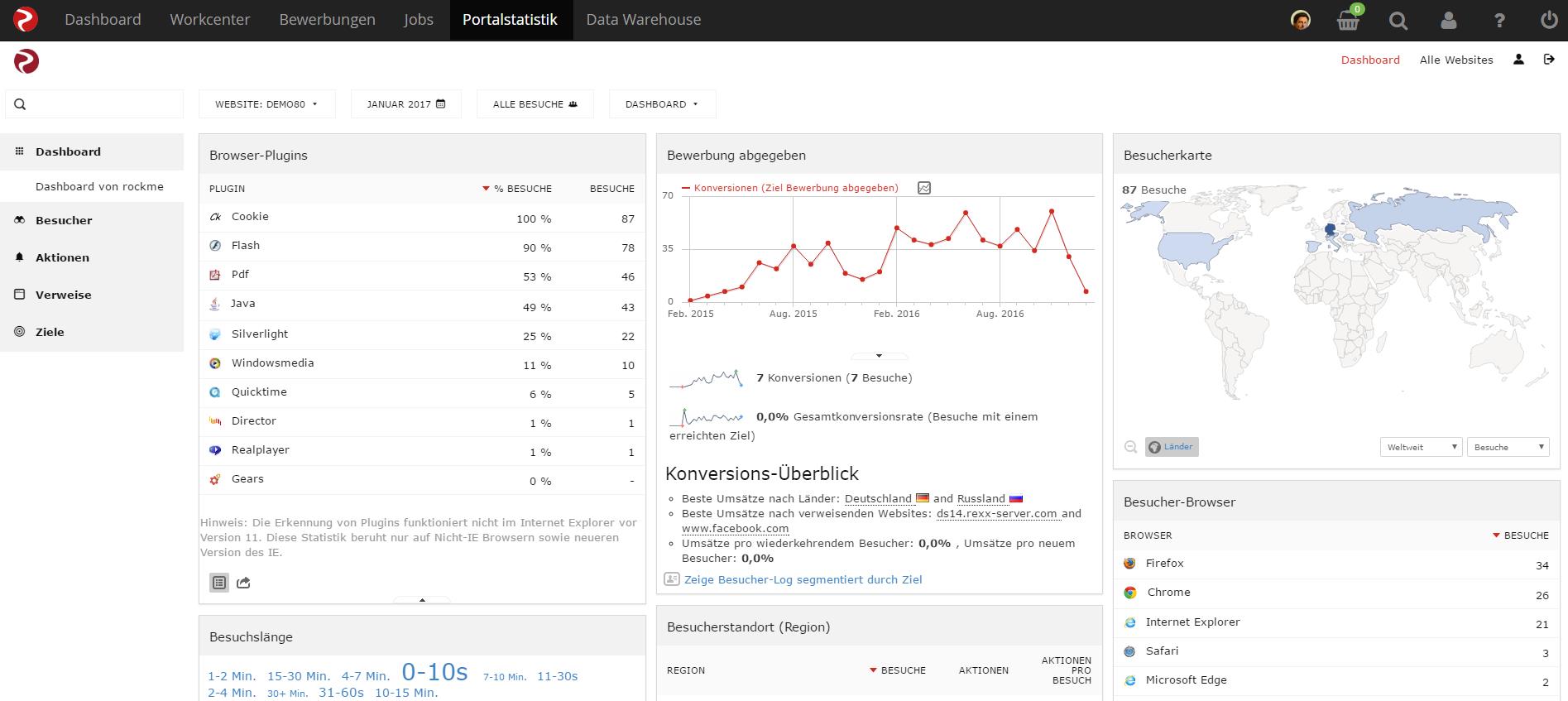1568x701 pixels.
Task: Click the Pdf plugin icon
Action: pyautogui.click(x=215, y=275)
